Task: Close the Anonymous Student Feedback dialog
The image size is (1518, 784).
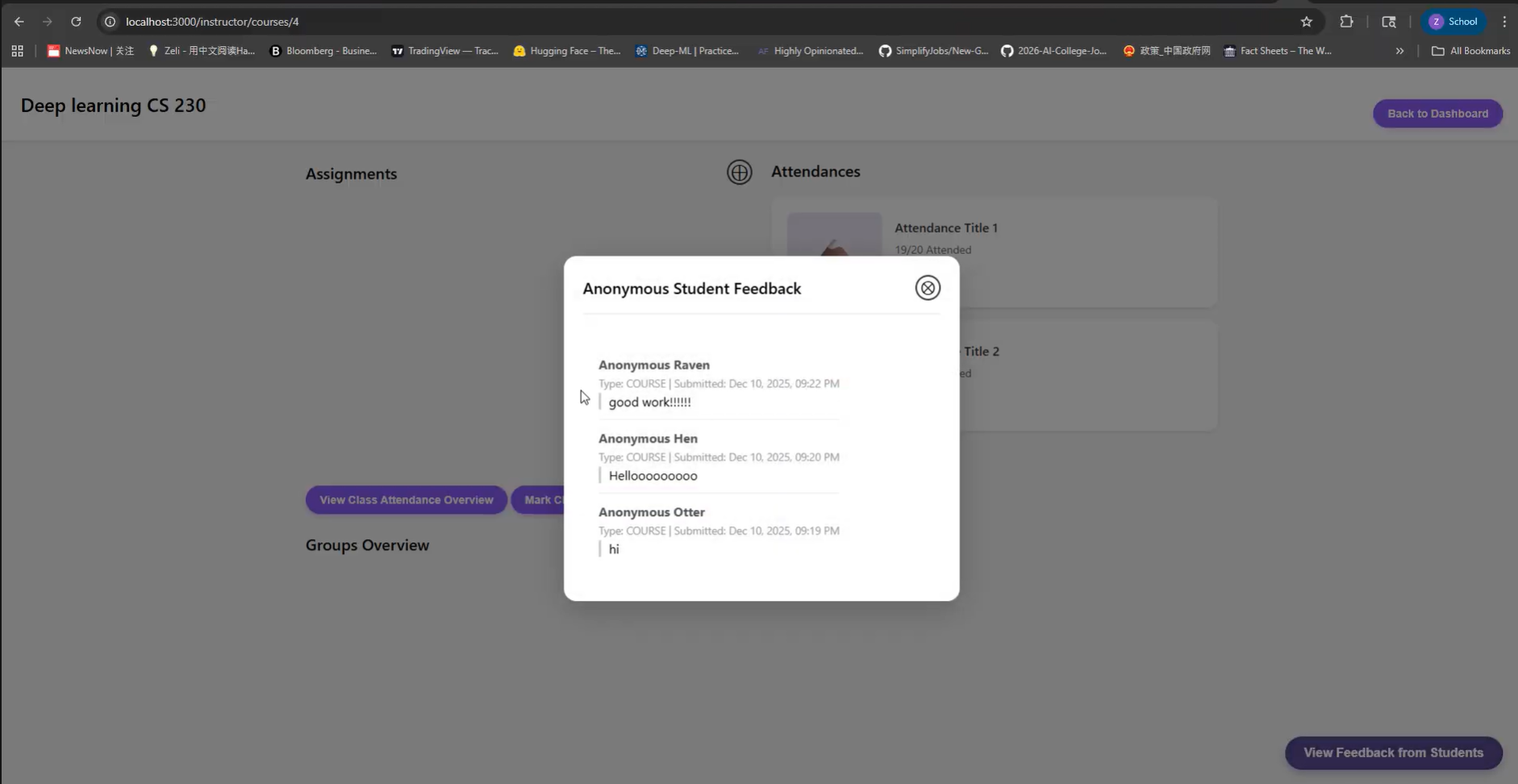Action: (927, 287)
